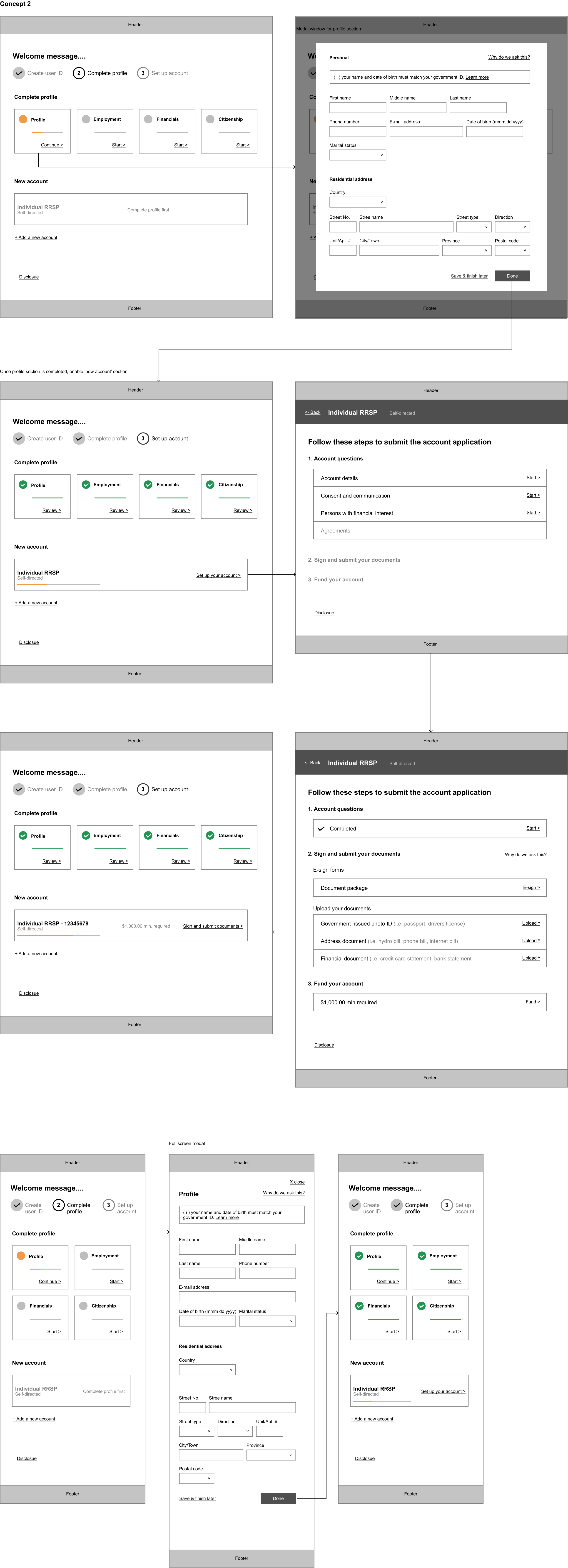Upload the Financial document
The width and height of the screenshot is (568, 1568).
click(x=531, y=958)
